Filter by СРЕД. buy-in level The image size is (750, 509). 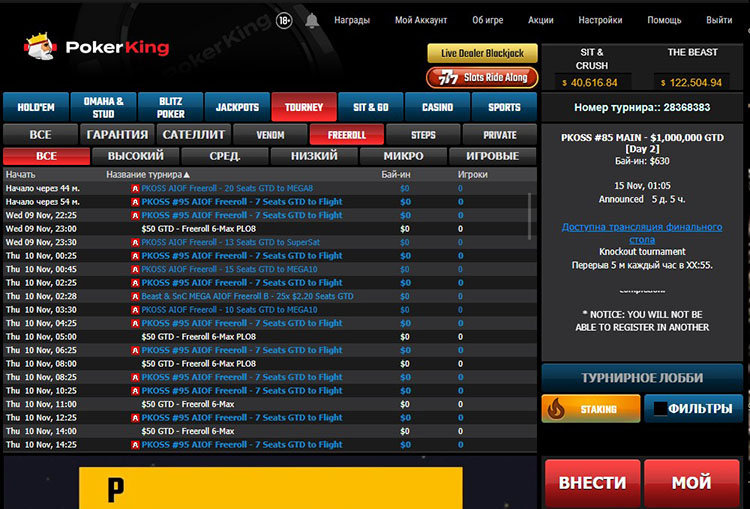(225, 156)
